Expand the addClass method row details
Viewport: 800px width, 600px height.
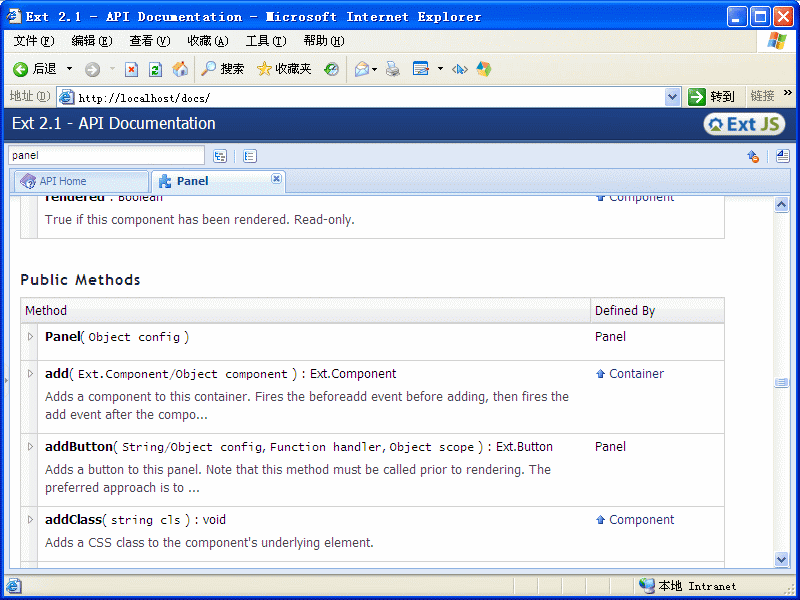(x=30, y=519)
